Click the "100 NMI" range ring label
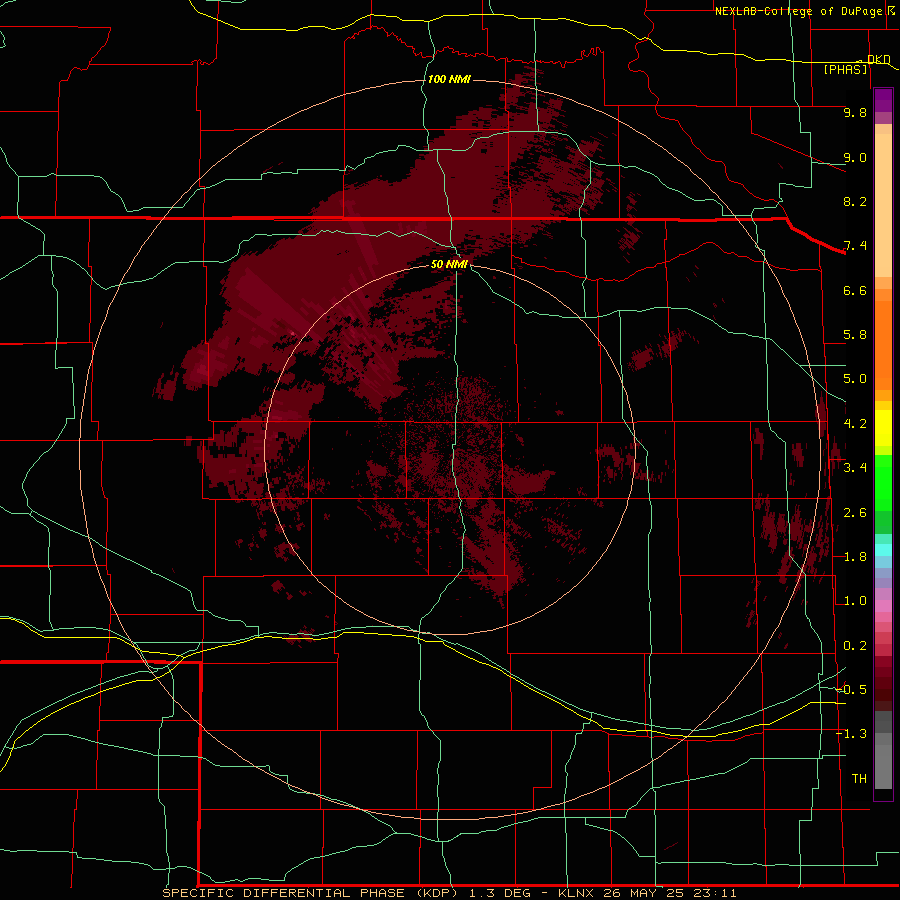 pos(449,79)
